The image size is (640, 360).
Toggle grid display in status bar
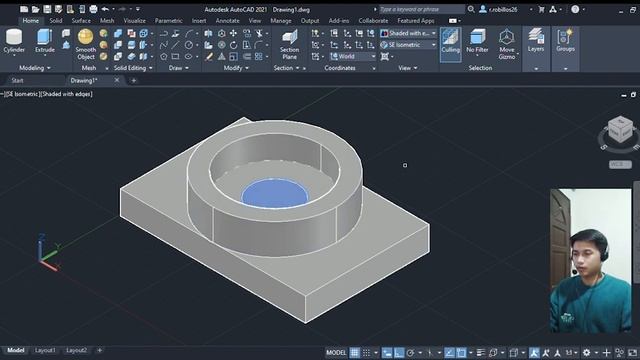pyautogui.click(x=355, y=353)
